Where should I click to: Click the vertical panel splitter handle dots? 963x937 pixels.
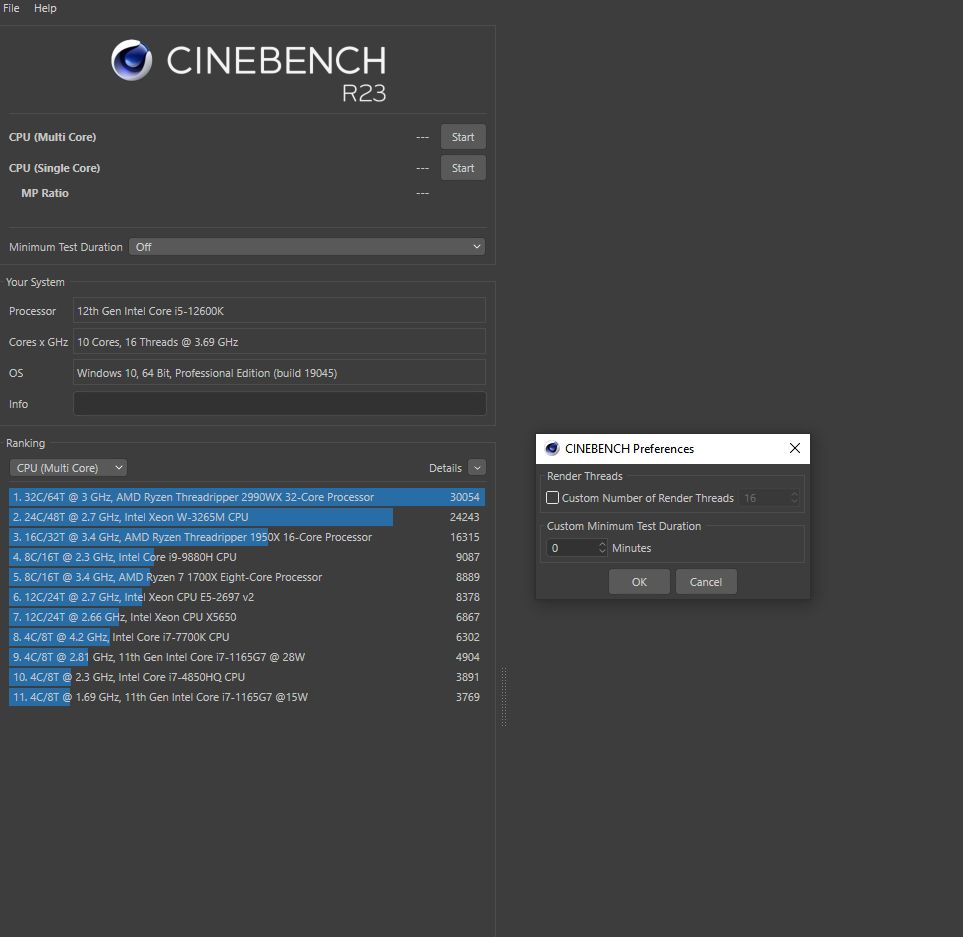(504, 697)
